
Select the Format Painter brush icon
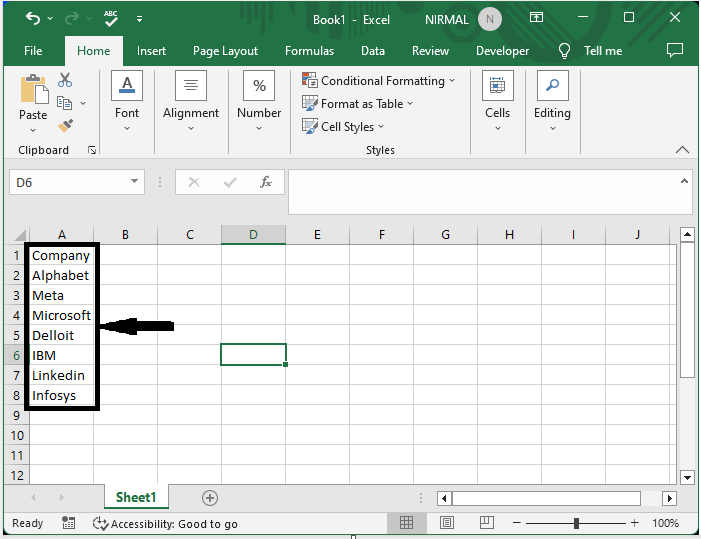point(65,126)
